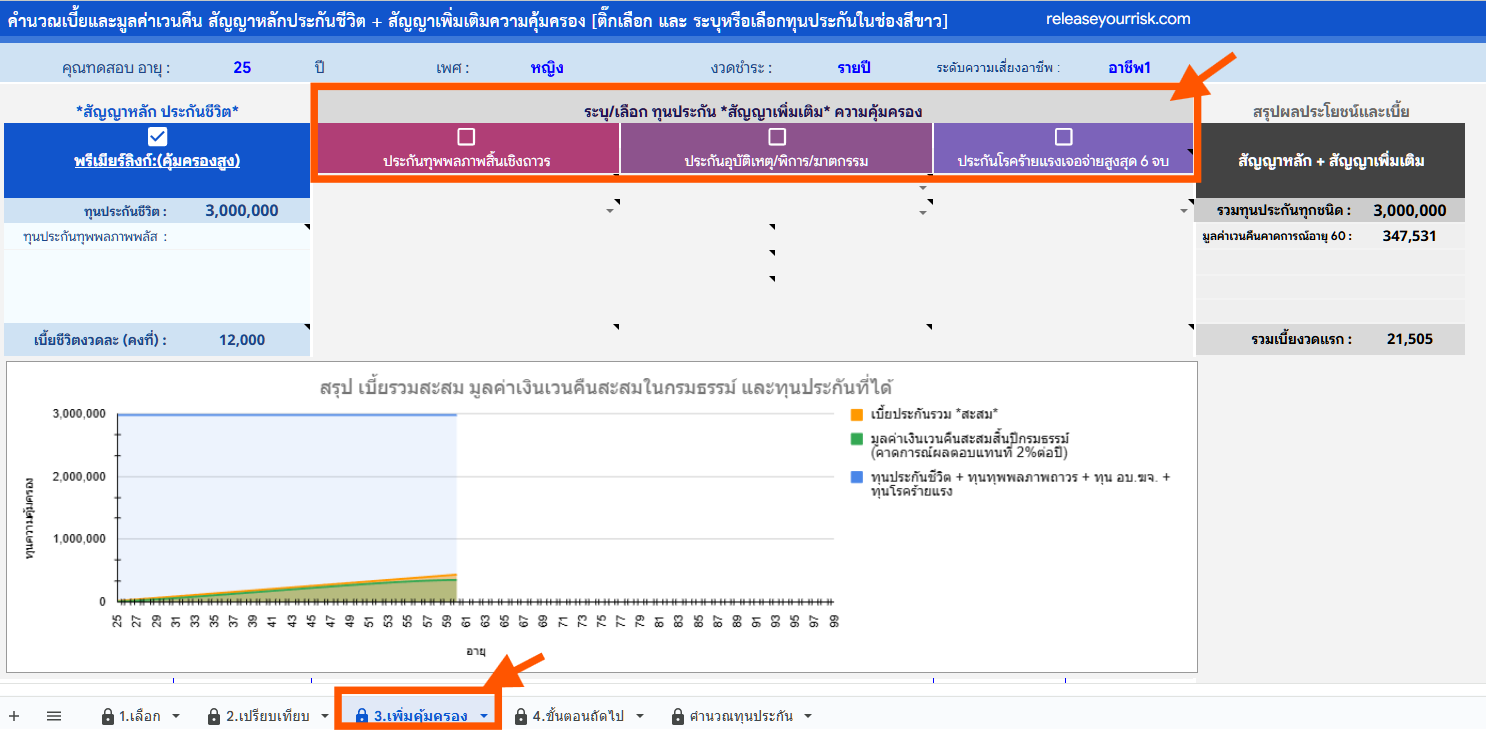Switch to the คำนวณทุนประกัน sheet tab
The height and width of the screenshot is (731, 1486).
tap(741, 716)
